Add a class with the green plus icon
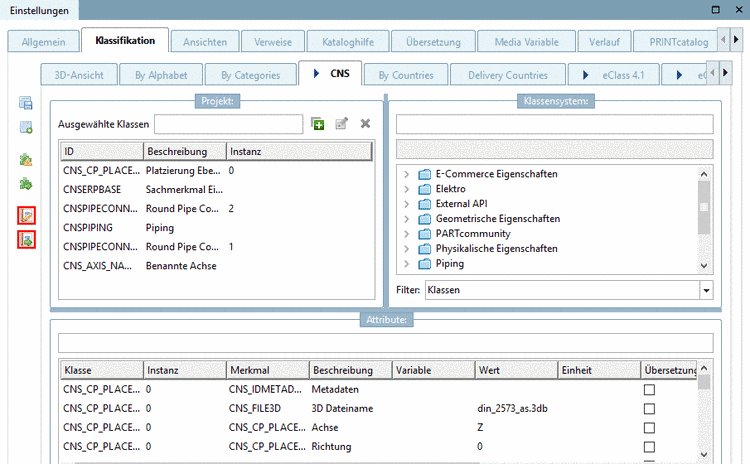 point(318,124)
